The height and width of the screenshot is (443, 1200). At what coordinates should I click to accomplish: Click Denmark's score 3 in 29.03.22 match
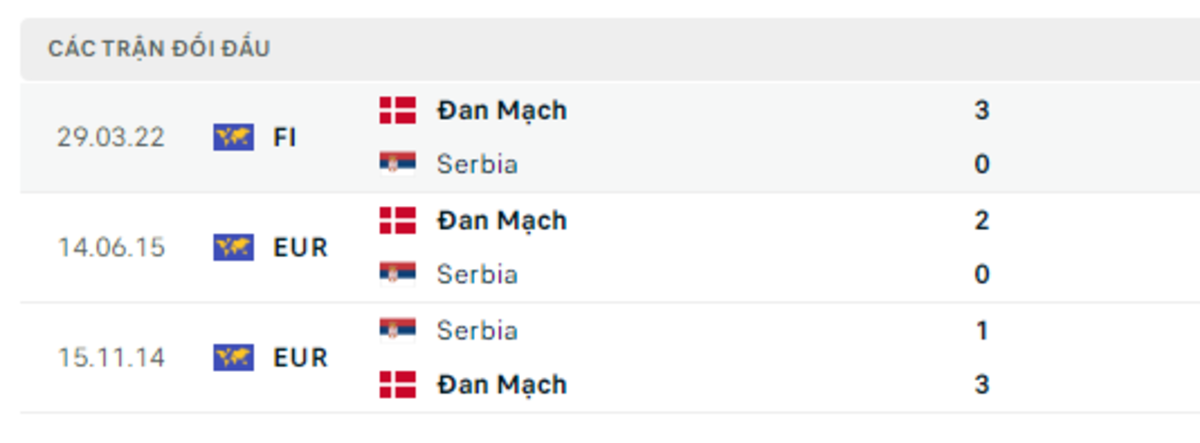[981, 110]
